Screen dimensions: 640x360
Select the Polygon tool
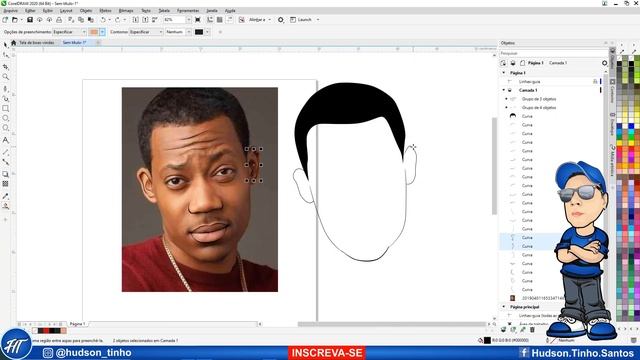5,128
